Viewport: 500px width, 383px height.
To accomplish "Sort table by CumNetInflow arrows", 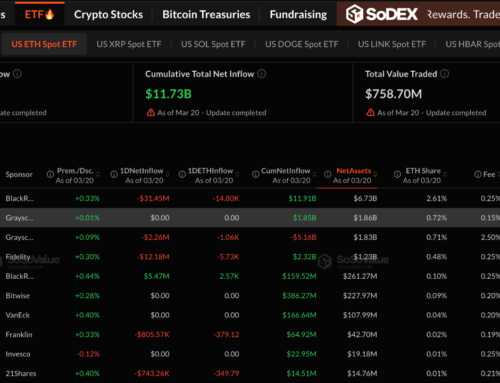I will tap(314, 174).
